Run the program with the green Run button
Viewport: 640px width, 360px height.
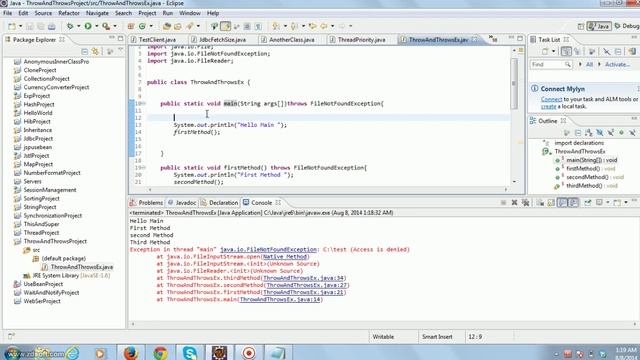(88, 26)
